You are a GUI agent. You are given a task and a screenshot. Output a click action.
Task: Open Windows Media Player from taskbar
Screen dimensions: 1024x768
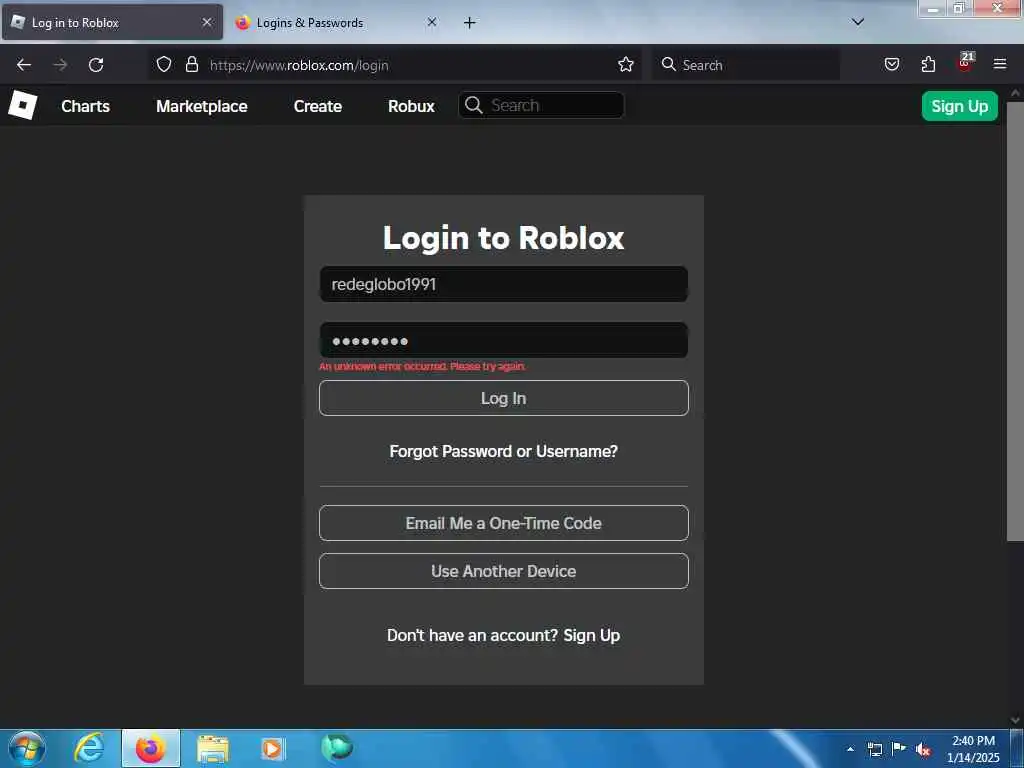coord(272,748)
